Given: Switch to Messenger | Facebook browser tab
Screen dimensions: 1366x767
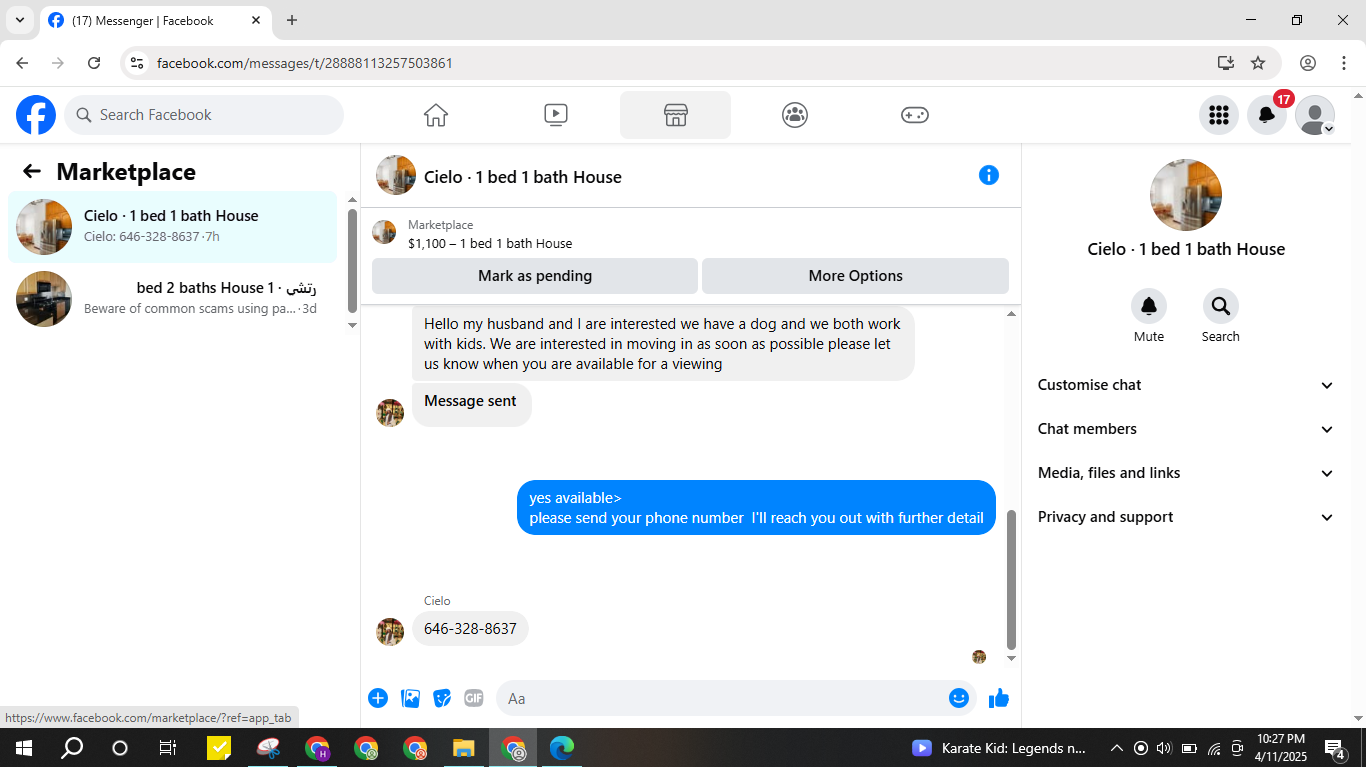Looking at the screenshot, I should click(x=155, y=20).
